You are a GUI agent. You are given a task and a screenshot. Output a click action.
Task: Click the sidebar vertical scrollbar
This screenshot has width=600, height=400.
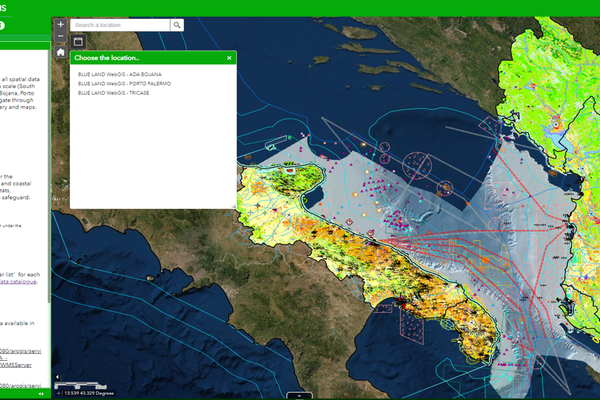click(49, 176)
